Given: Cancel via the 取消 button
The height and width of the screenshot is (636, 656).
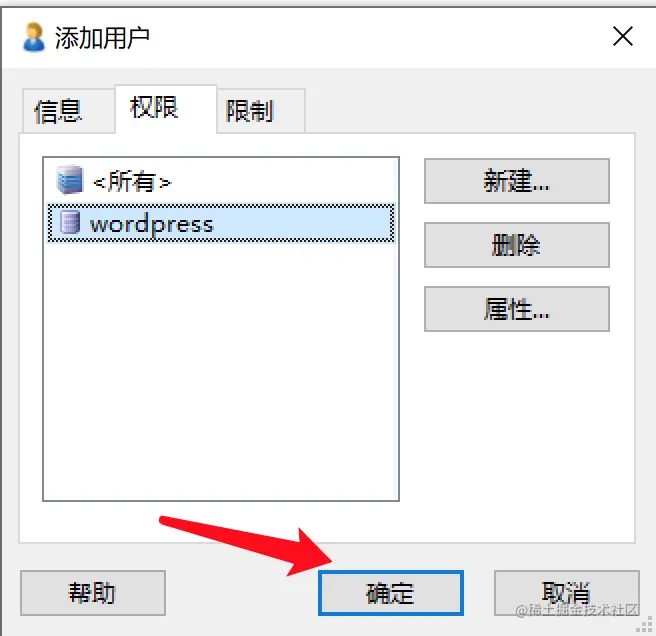Looking at the screenshot, I should [566, 592].
